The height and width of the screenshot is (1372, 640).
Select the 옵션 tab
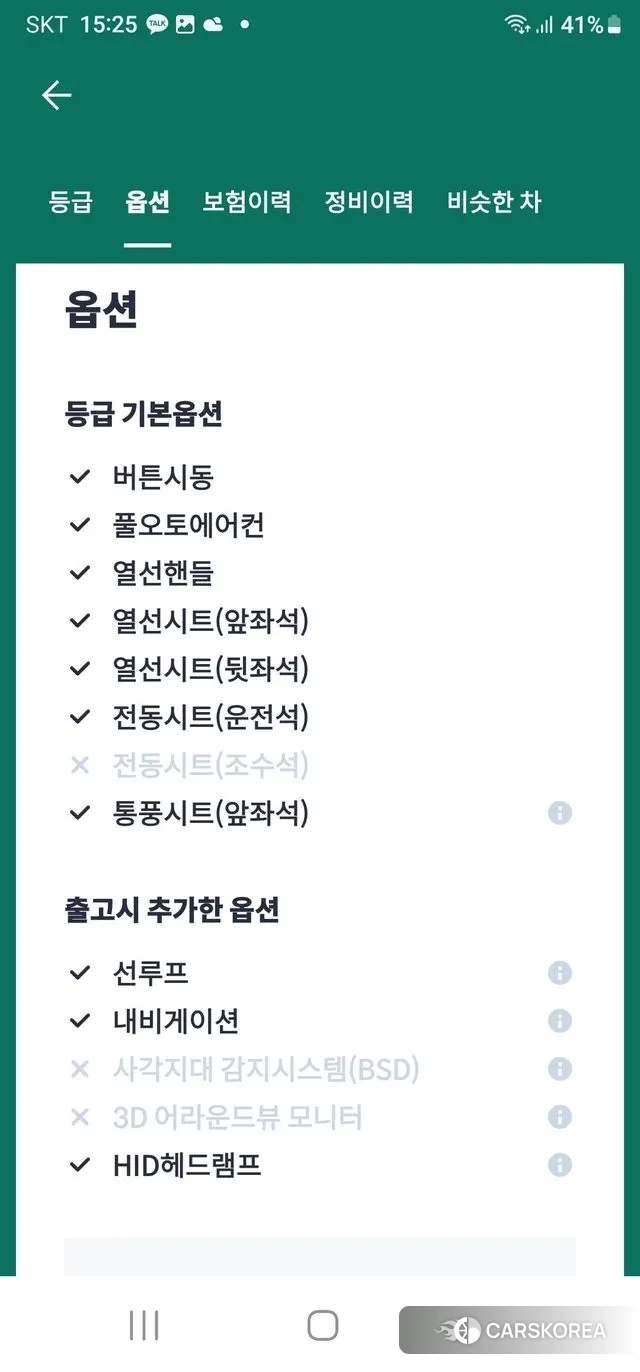147,202
